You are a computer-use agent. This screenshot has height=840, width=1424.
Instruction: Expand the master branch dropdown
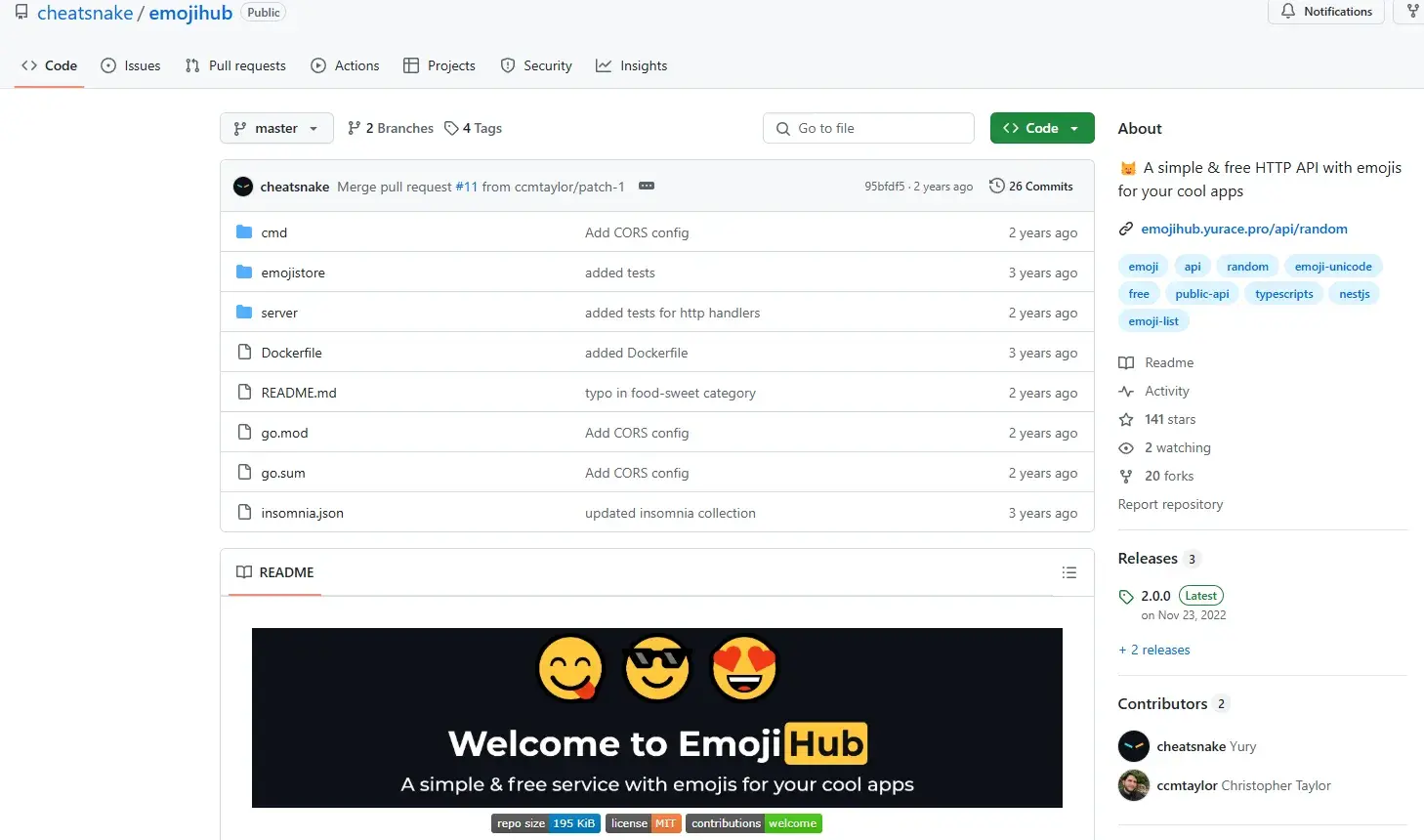(276, 128)
